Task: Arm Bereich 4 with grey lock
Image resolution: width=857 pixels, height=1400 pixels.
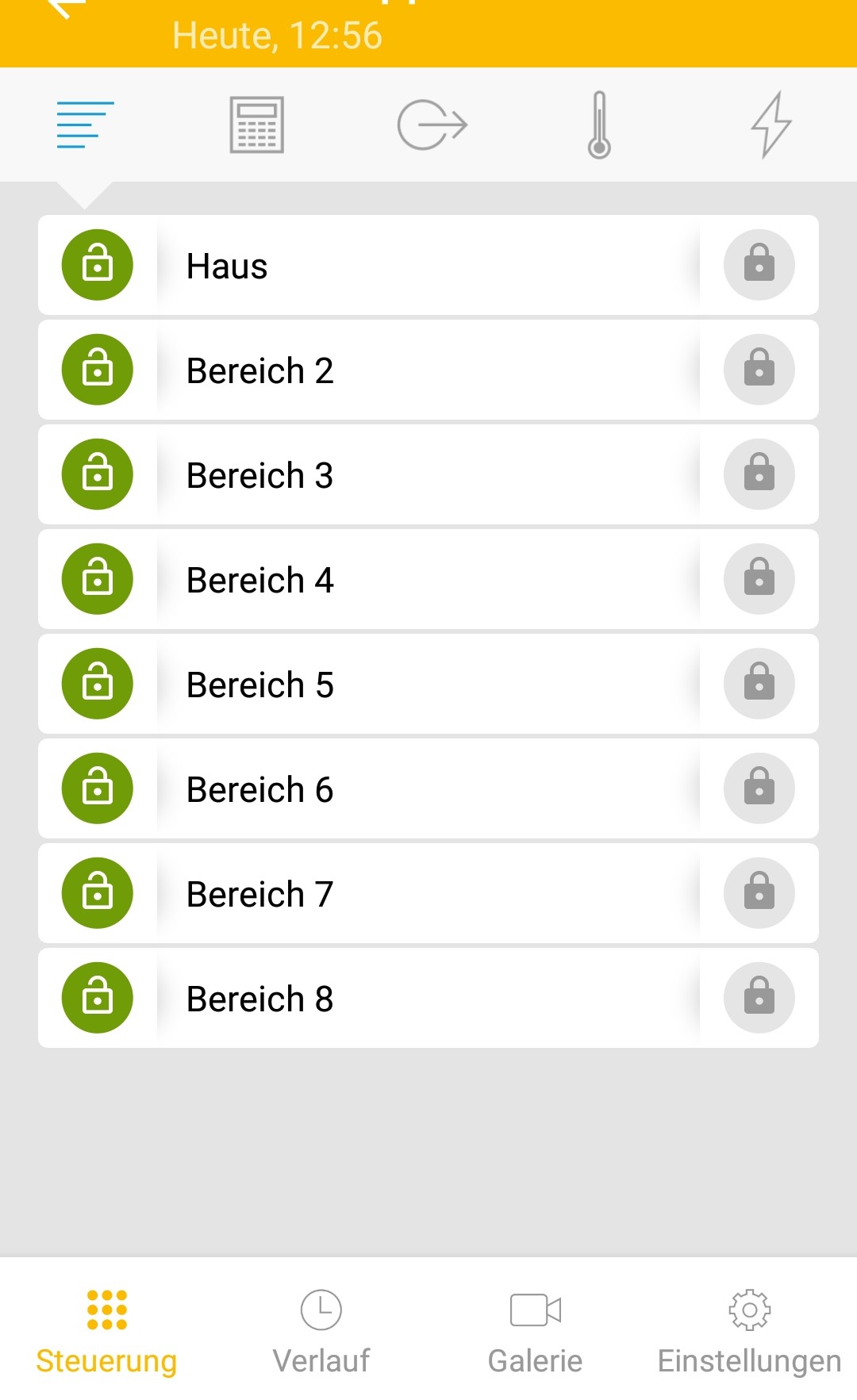Action: [x=759, y=579]
